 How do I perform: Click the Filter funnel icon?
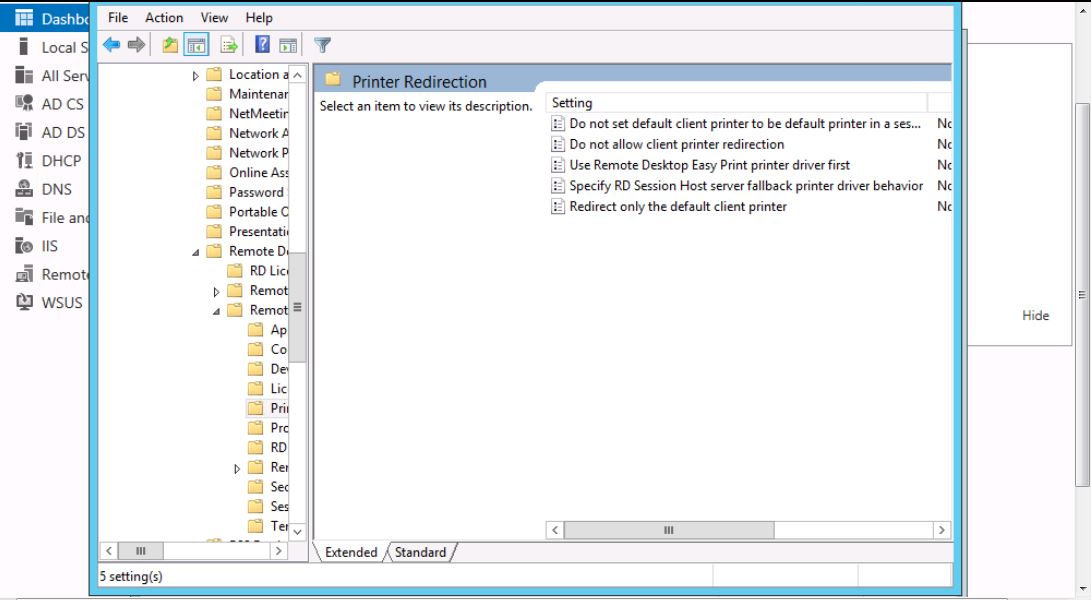tap(322, 45)
